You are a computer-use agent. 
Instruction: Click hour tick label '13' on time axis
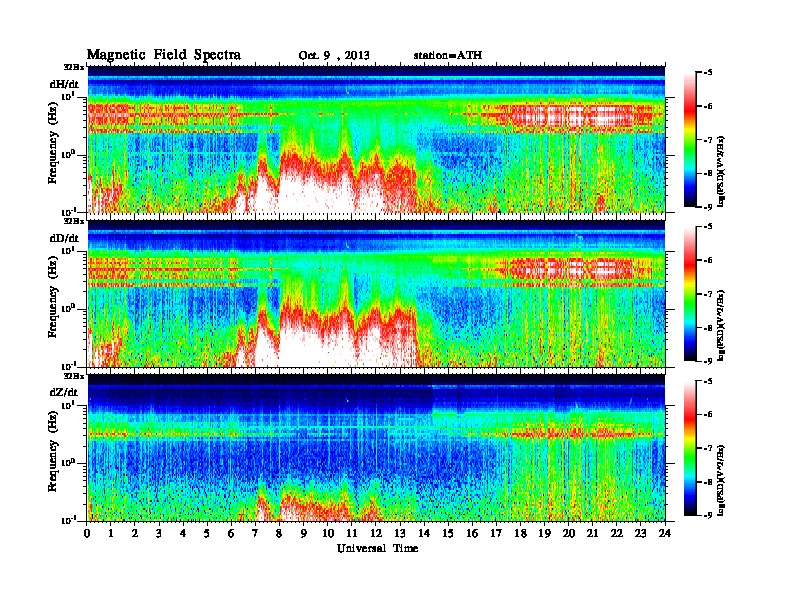[x=400, y=533]
